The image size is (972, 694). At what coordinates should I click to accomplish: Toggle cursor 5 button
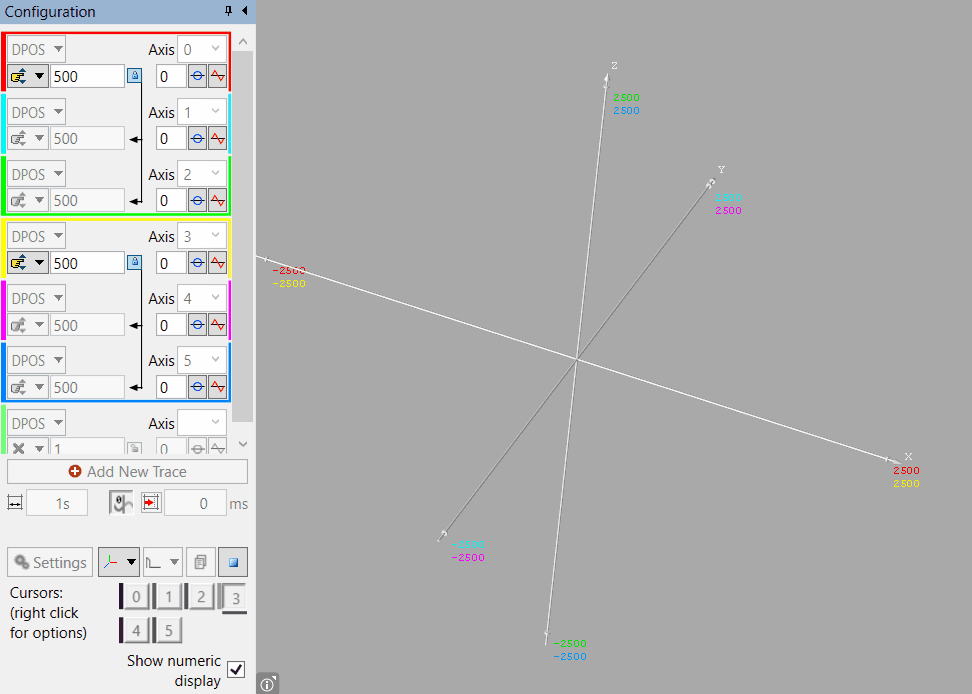167,630
